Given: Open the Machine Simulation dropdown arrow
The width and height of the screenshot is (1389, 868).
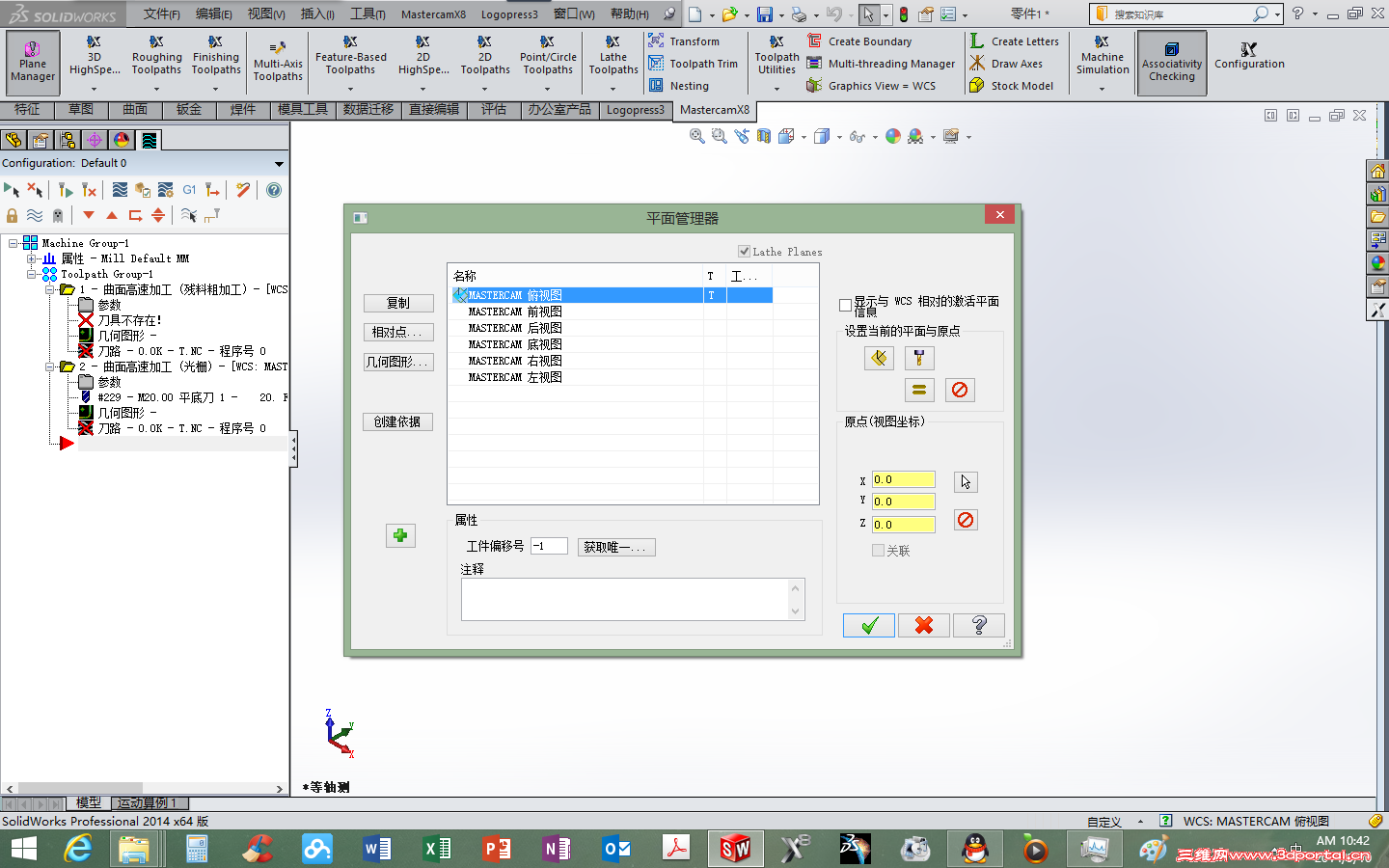Looking at the screenshot, I should click(1103, 89).
